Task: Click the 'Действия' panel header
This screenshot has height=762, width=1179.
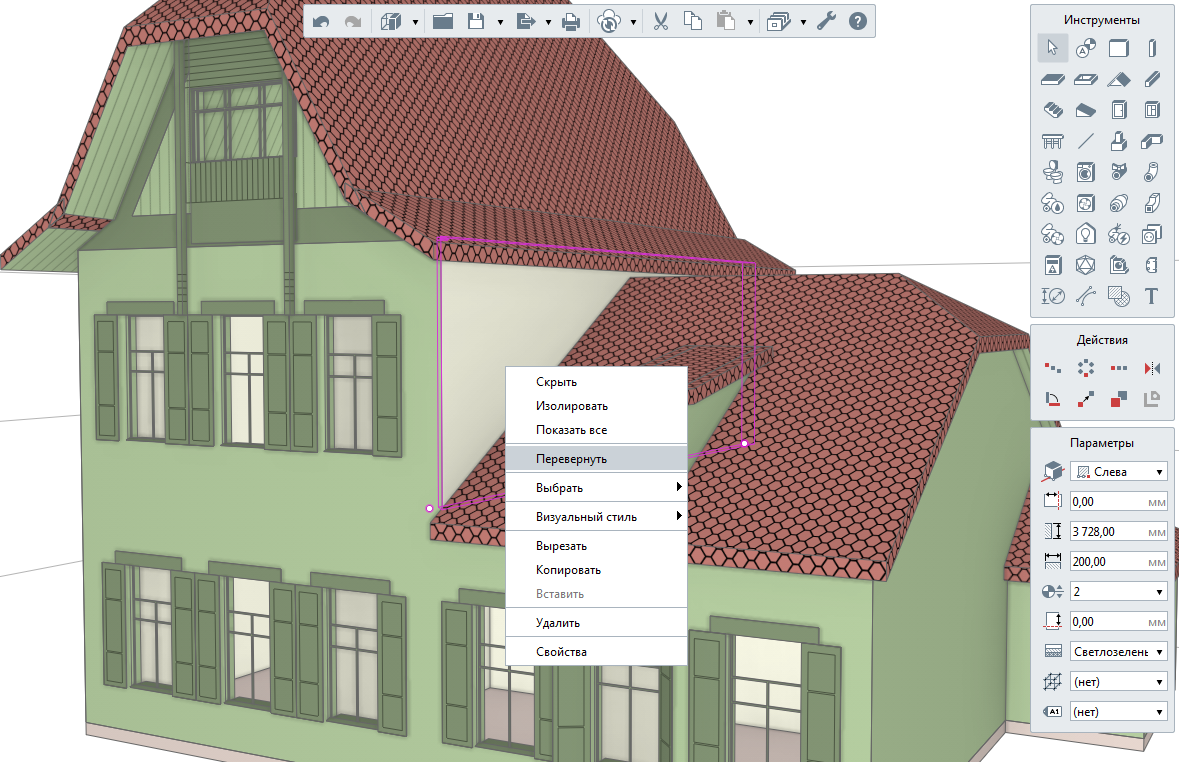Action: click(x=1102, y=340)
